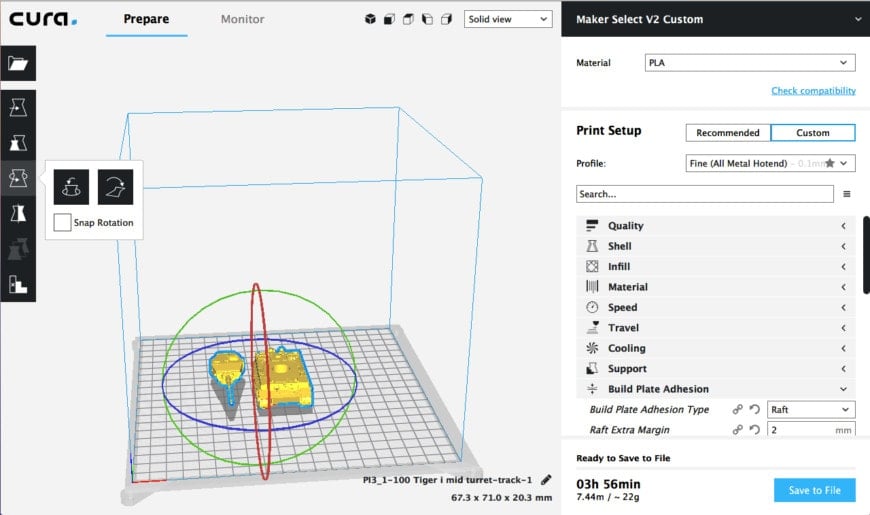This screenshot has width=870, height=515.
Task: Switch to 3D perspective camera view
Action: (370, 19)
